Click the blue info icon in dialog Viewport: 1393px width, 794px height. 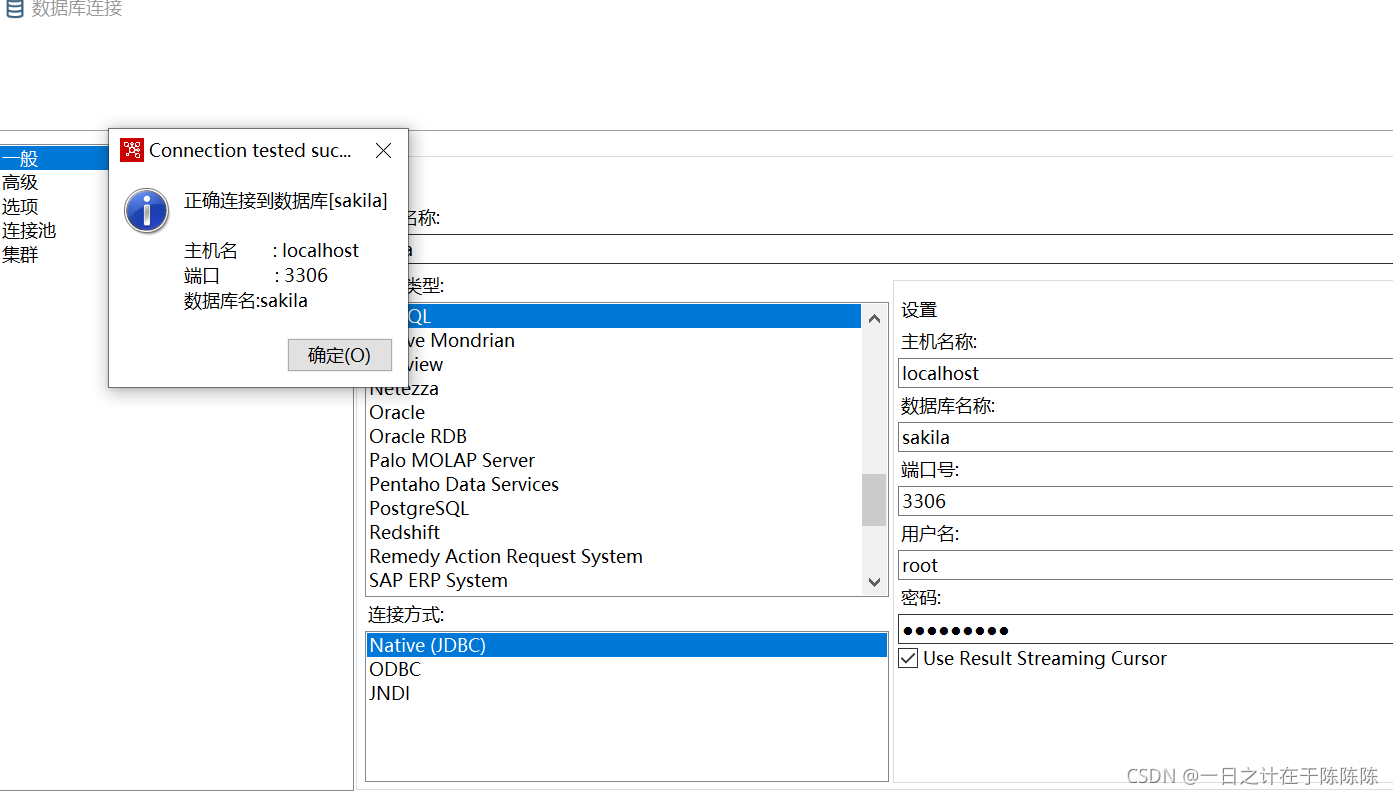click(147, 211)
